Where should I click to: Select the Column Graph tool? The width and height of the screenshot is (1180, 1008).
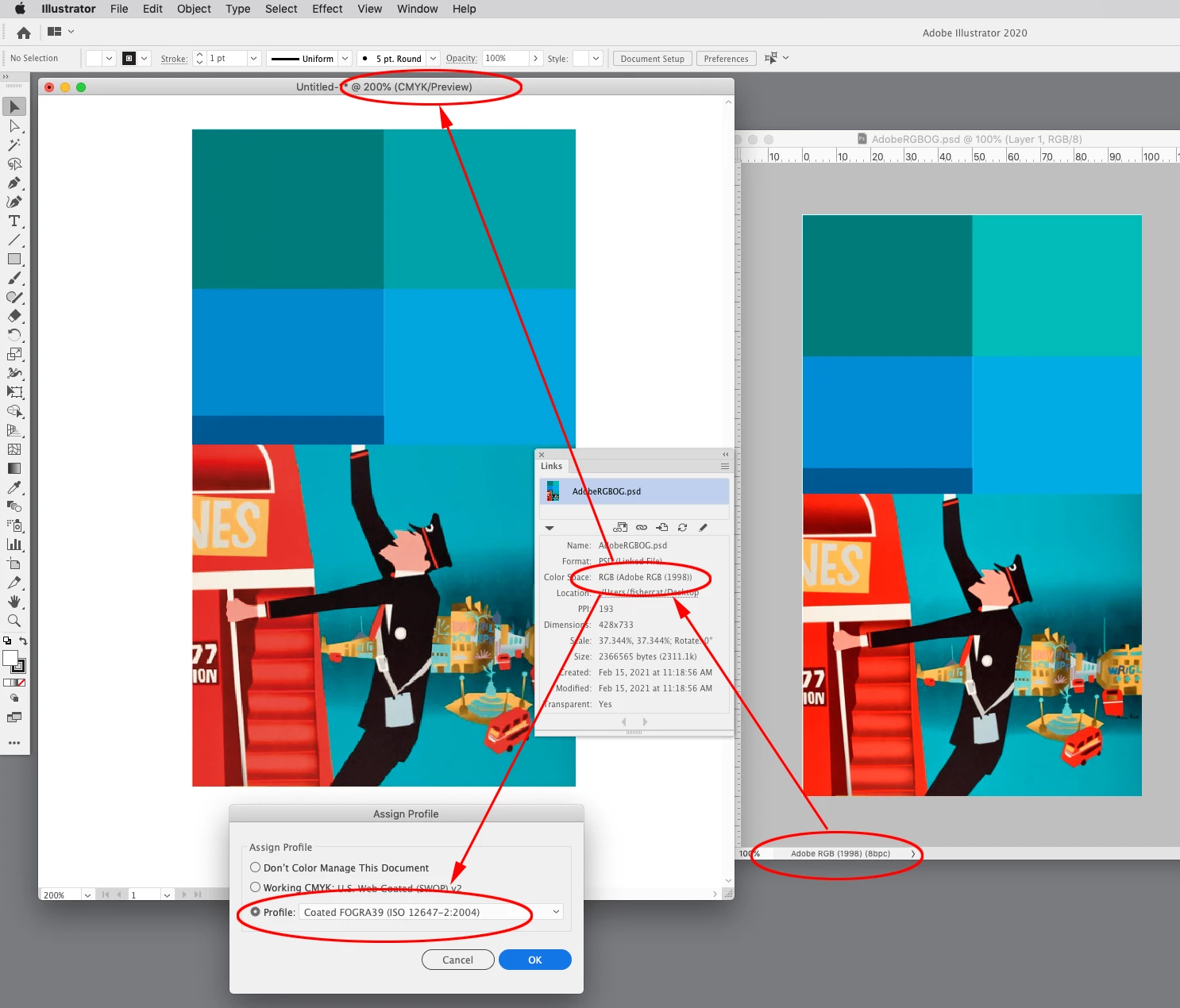[x=14, y=544]
